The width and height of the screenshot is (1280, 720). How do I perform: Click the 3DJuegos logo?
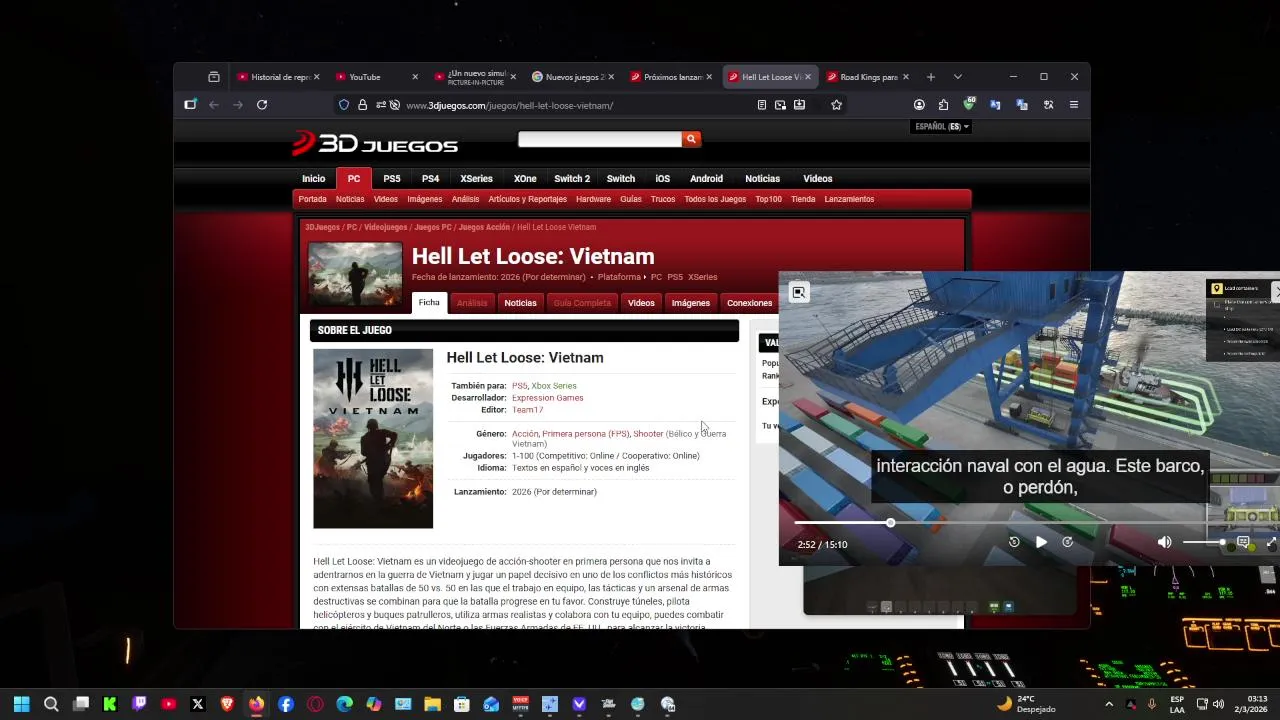point(375,144)
